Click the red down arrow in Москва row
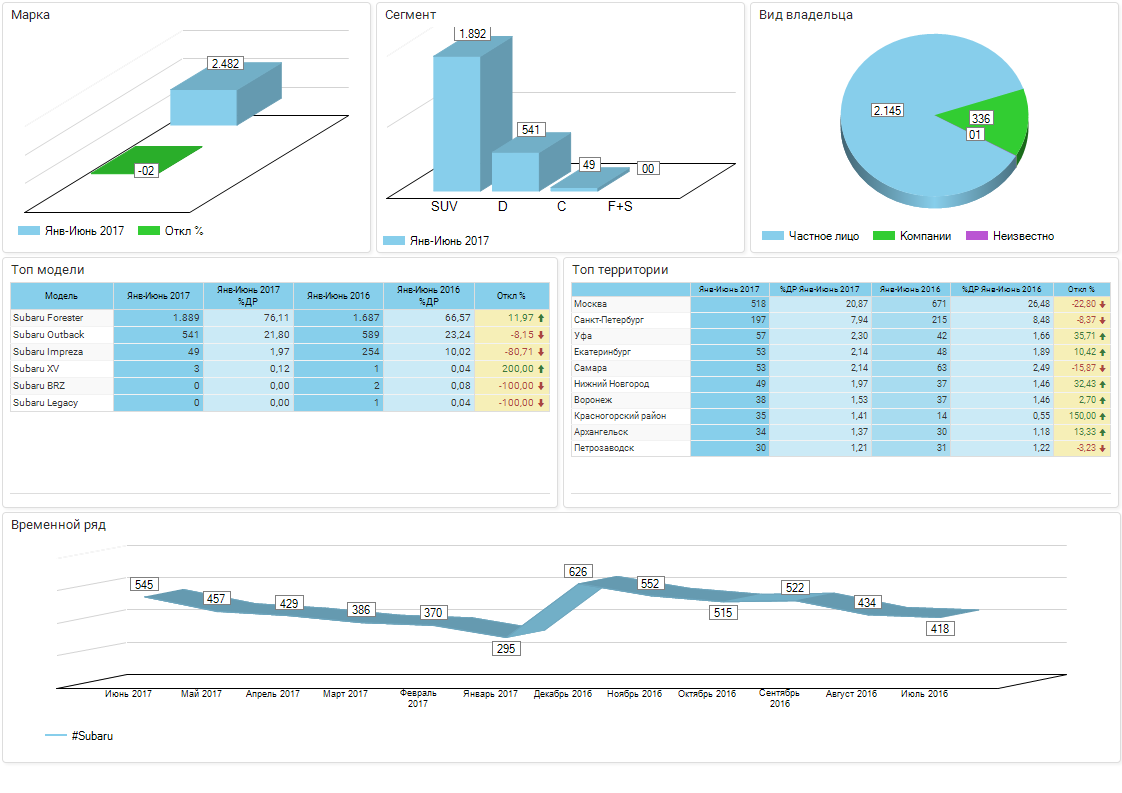The image size is (1122, 793). click(x=1102, y=304)
